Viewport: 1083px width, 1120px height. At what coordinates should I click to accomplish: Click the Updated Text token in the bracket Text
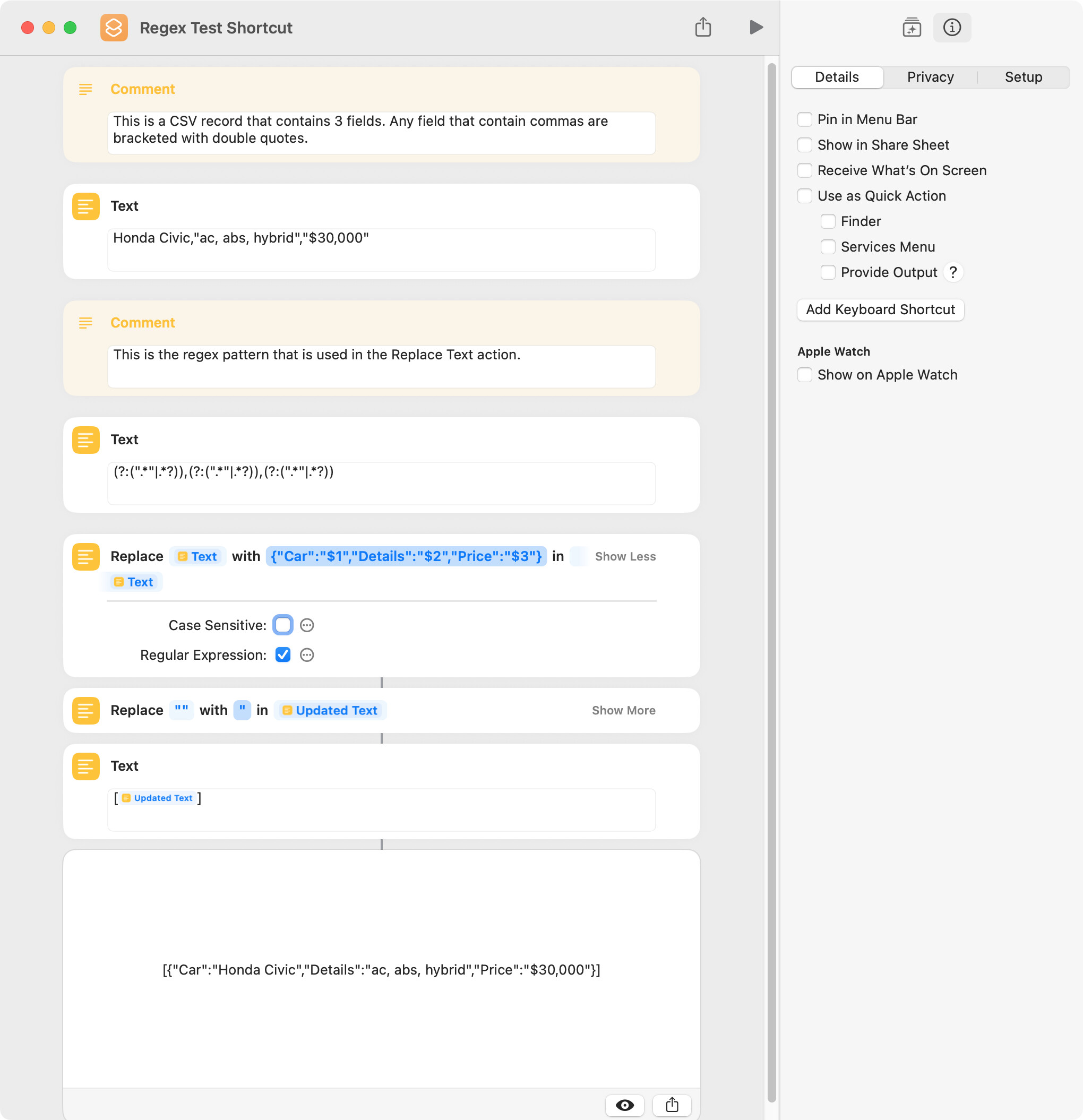pyautogui.click(x=157, y=798)
